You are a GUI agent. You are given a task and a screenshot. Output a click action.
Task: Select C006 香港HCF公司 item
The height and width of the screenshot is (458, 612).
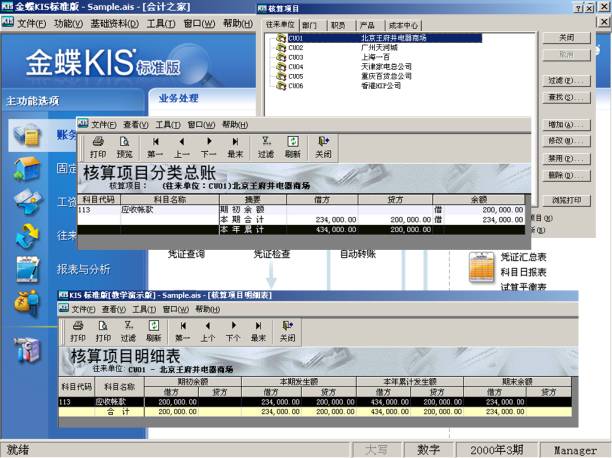(x=338, y=86)
